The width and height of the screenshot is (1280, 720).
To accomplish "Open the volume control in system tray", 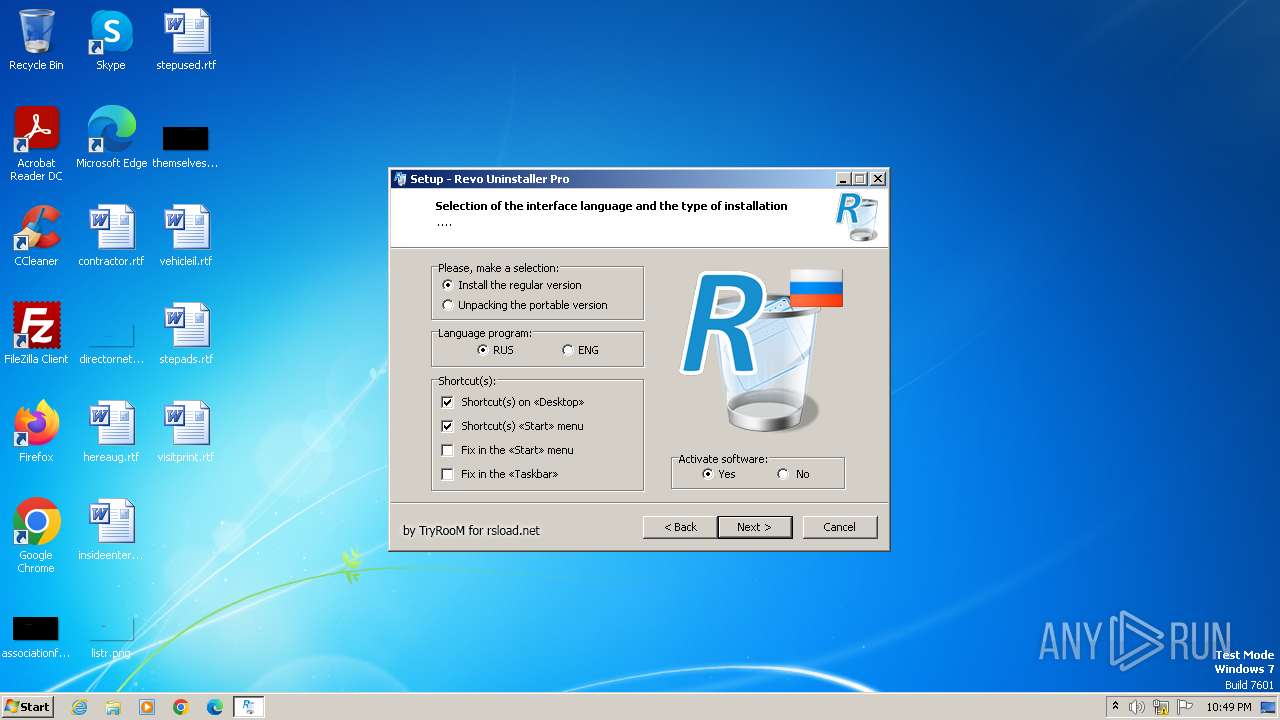I will [1137, 707].
